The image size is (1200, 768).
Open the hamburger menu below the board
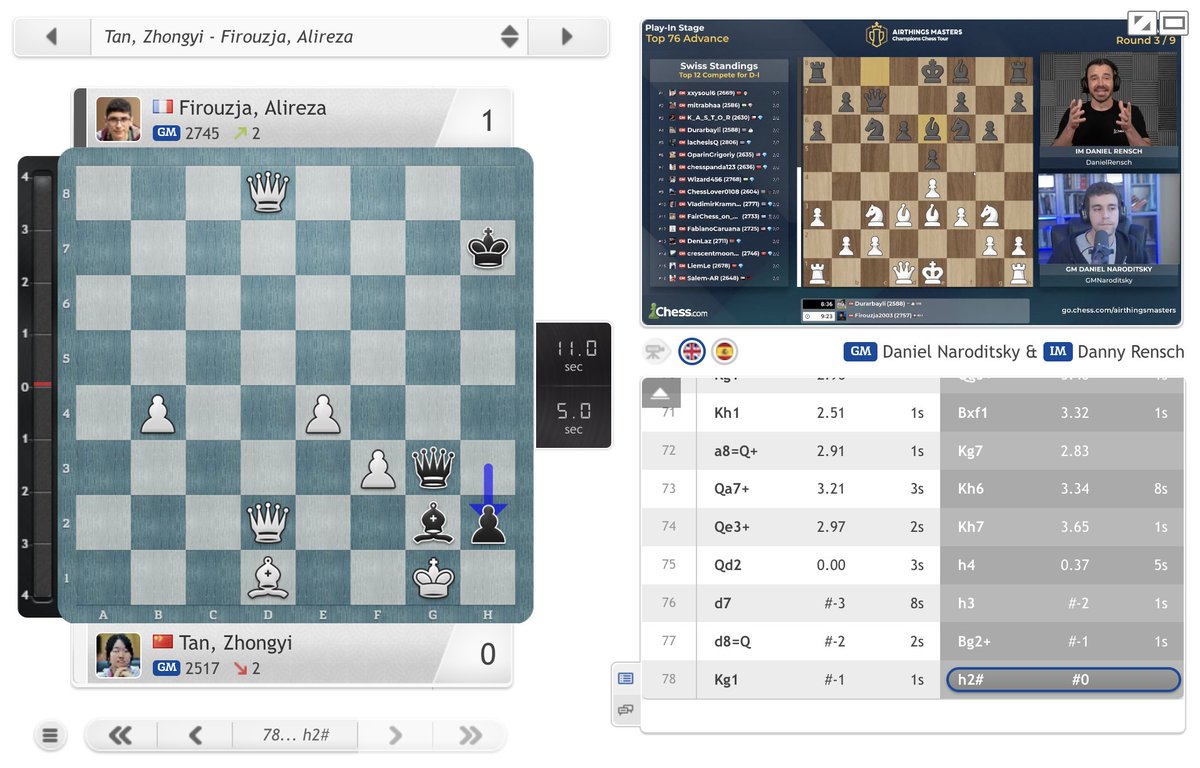pos(50,736)
